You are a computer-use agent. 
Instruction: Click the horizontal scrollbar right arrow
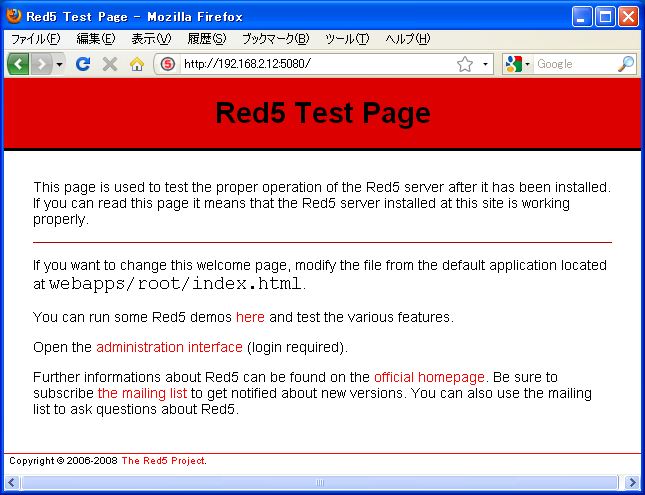click(632, 482)
